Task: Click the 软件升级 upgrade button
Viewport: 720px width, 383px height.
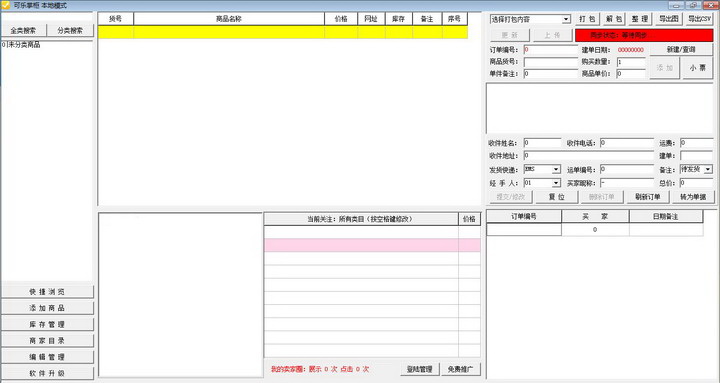Action: [x=47, y=373]
